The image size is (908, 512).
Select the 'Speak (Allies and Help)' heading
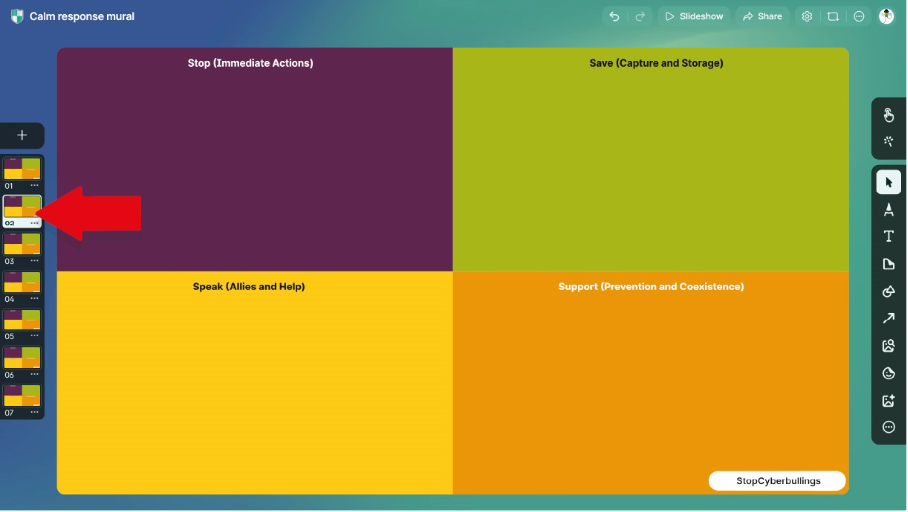pyautogui.click(x=249, y=287)
